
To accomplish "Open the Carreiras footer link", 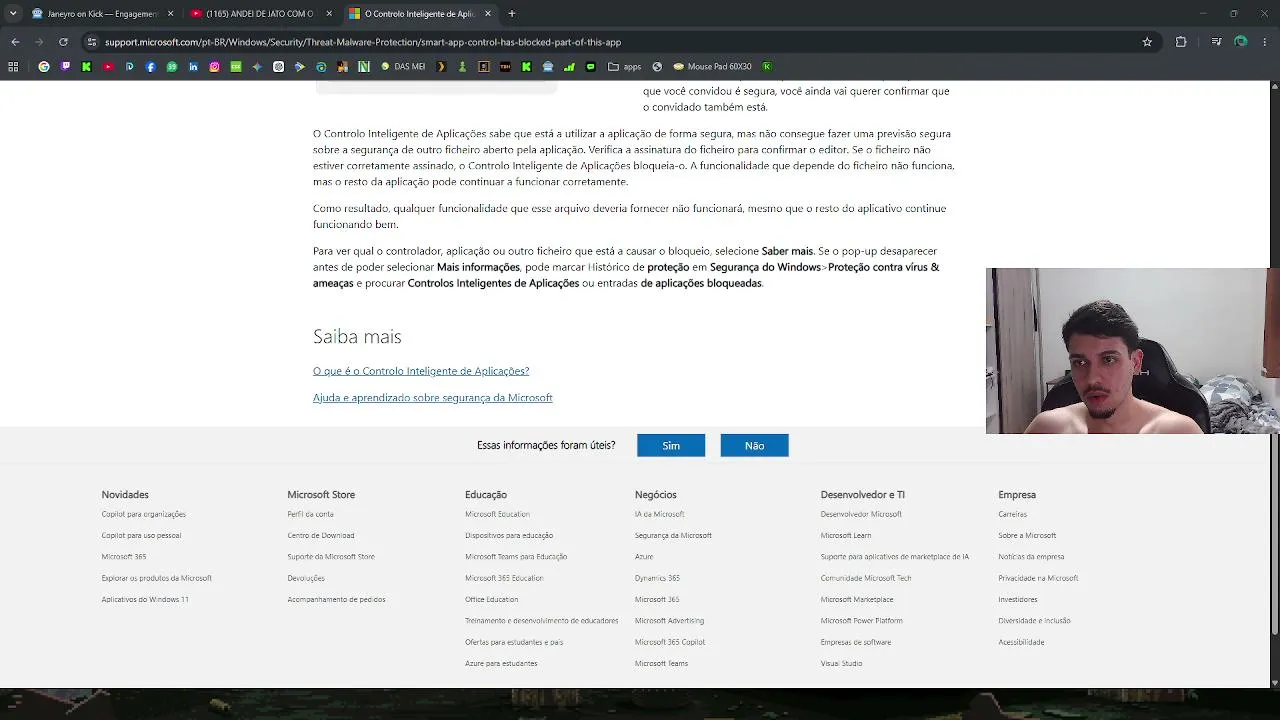I will (x=1012, y=514).
